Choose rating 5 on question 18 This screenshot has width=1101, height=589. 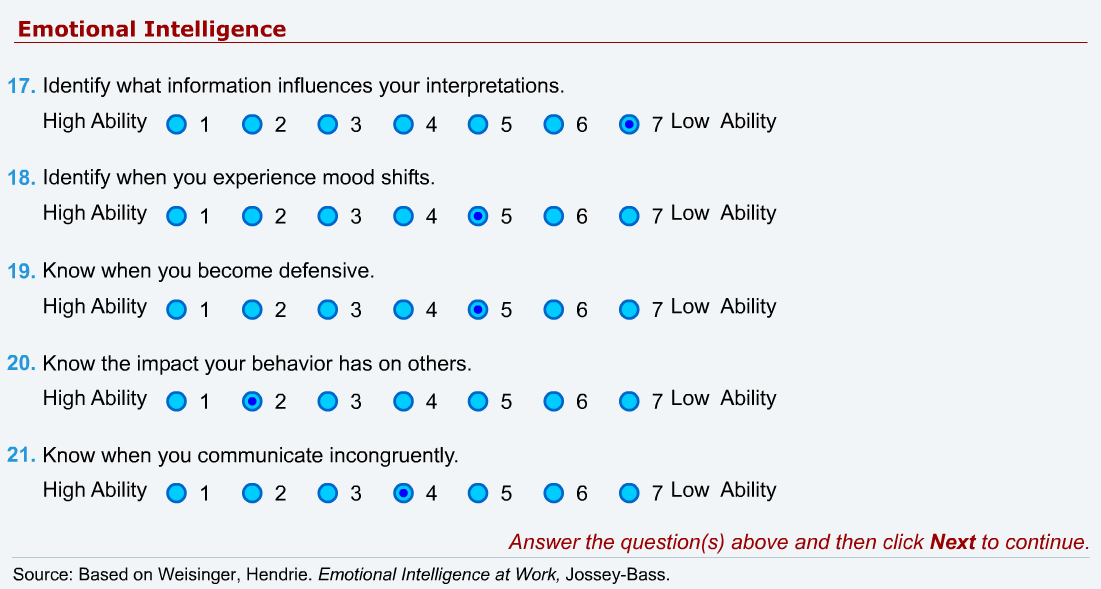click(x=478, y=215)
